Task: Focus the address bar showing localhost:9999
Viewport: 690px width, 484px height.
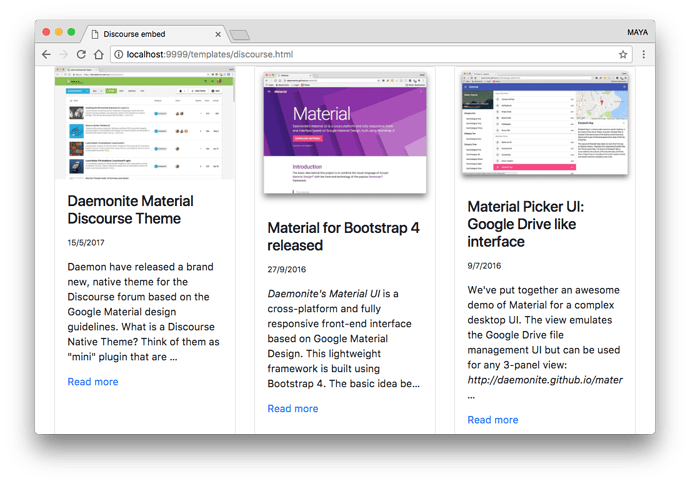Action: [360, 54]
